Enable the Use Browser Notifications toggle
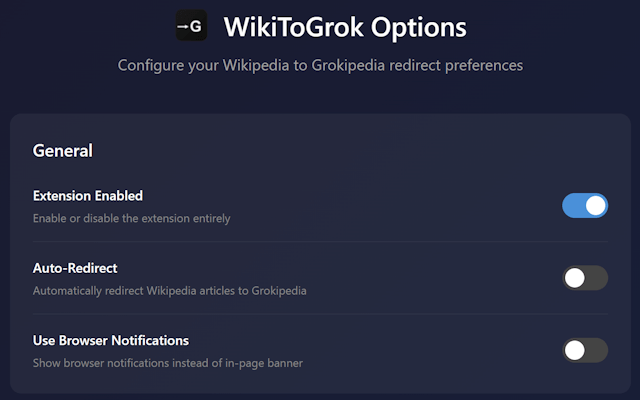 [585, 350]
